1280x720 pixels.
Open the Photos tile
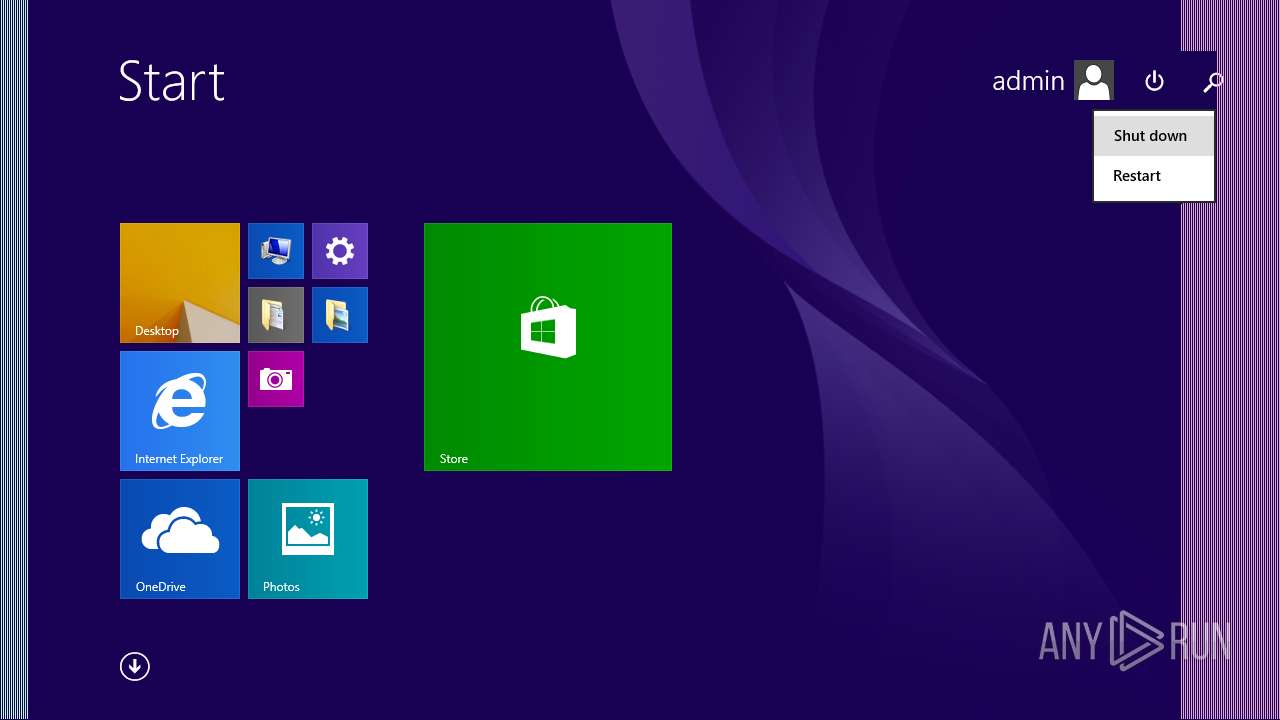pyautogui.click(x=308, y=539)
